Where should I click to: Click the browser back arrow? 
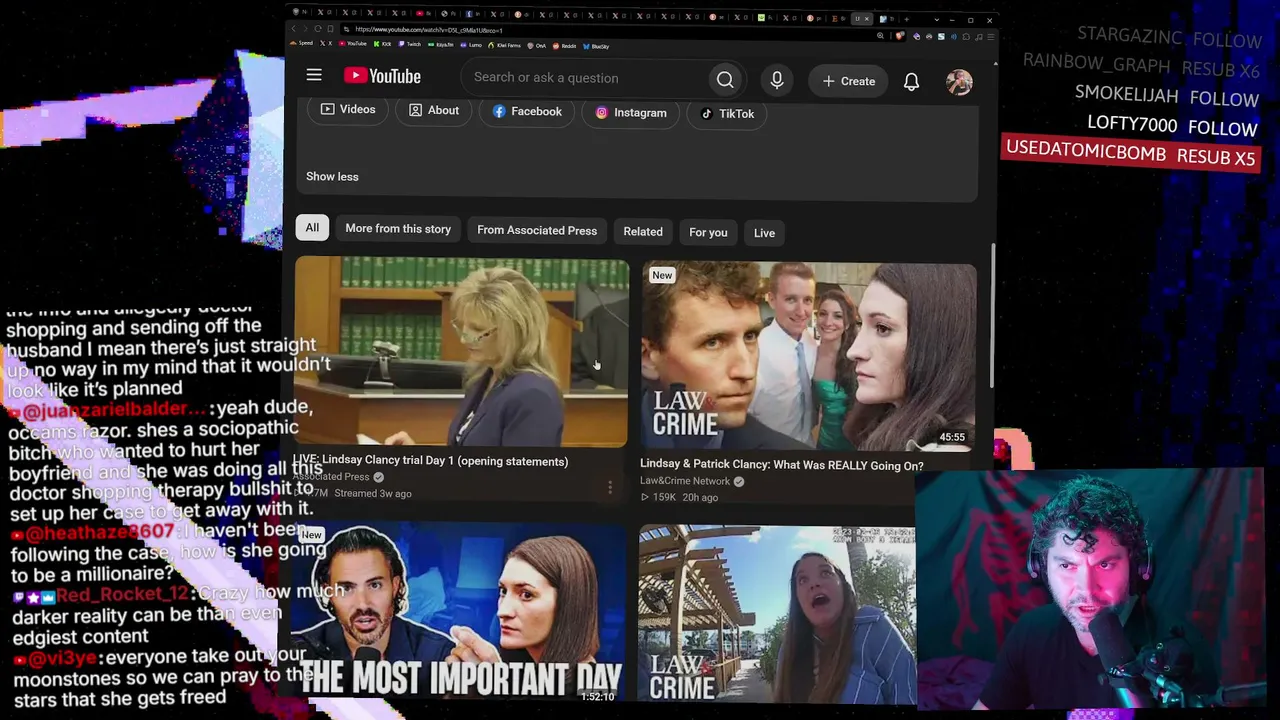tap(294, 29)
